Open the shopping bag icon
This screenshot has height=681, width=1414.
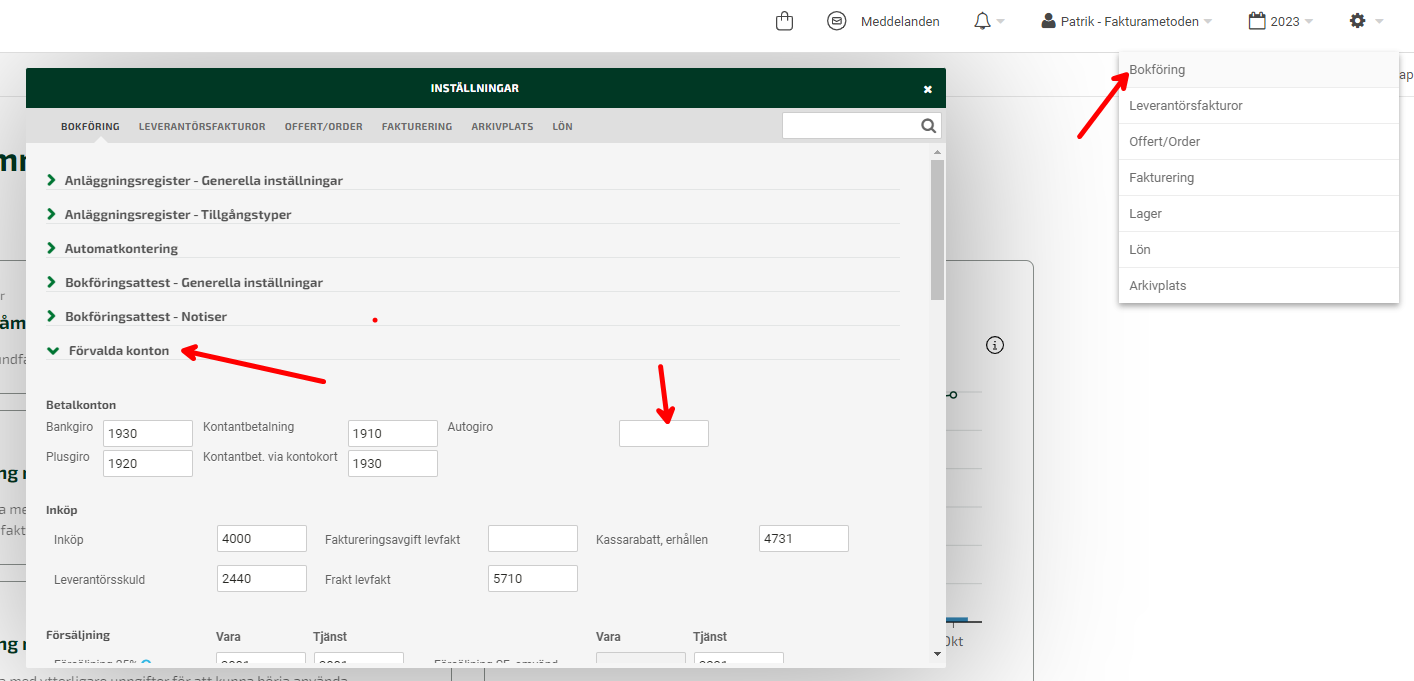tap(785, 21)
